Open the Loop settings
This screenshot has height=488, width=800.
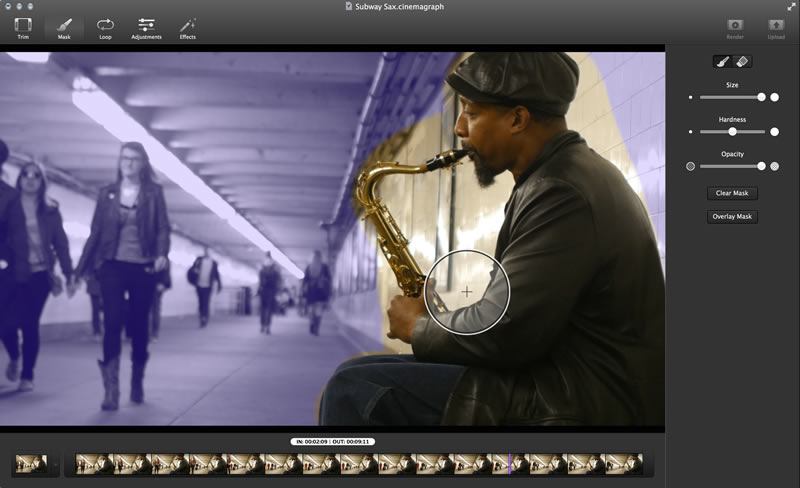pos(105,27)
